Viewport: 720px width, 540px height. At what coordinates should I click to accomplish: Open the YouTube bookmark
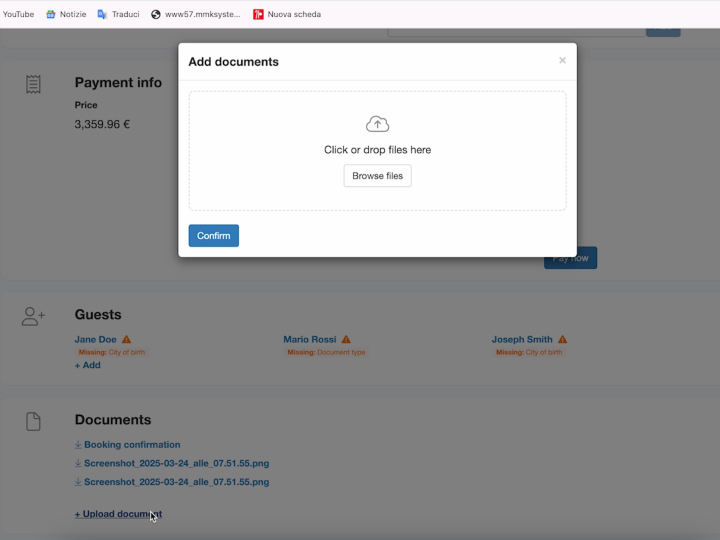pos(18,14)
